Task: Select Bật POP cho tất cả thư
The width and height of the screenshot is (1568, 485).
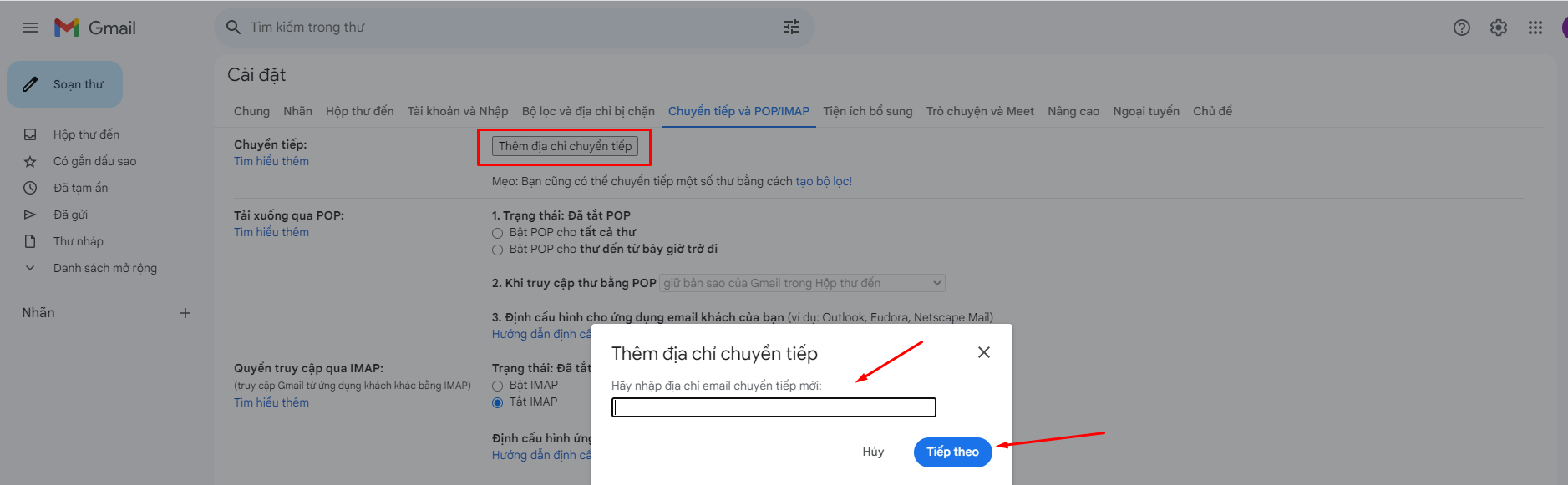Action: [497, 233]
